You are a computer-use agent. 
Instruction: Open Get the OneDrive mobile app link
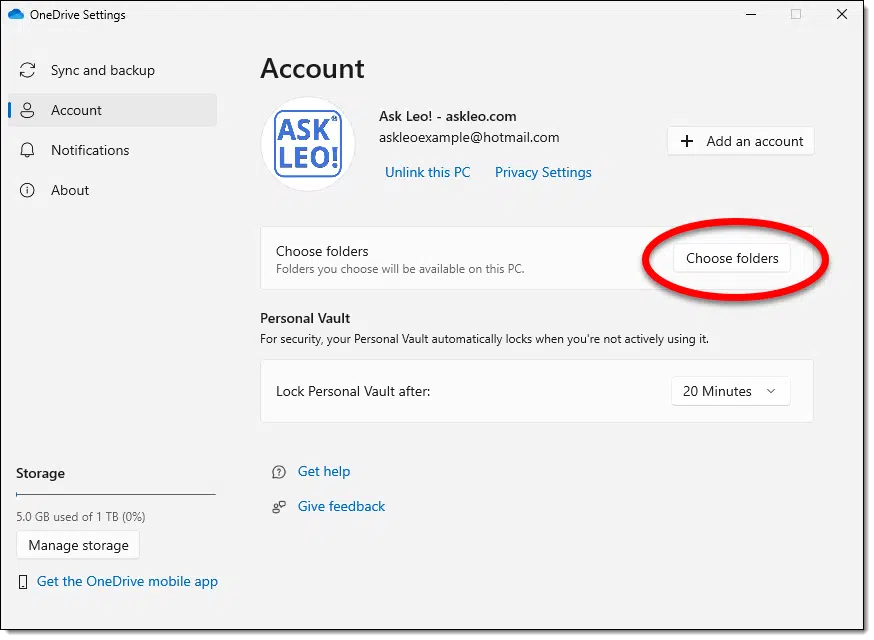127,581
